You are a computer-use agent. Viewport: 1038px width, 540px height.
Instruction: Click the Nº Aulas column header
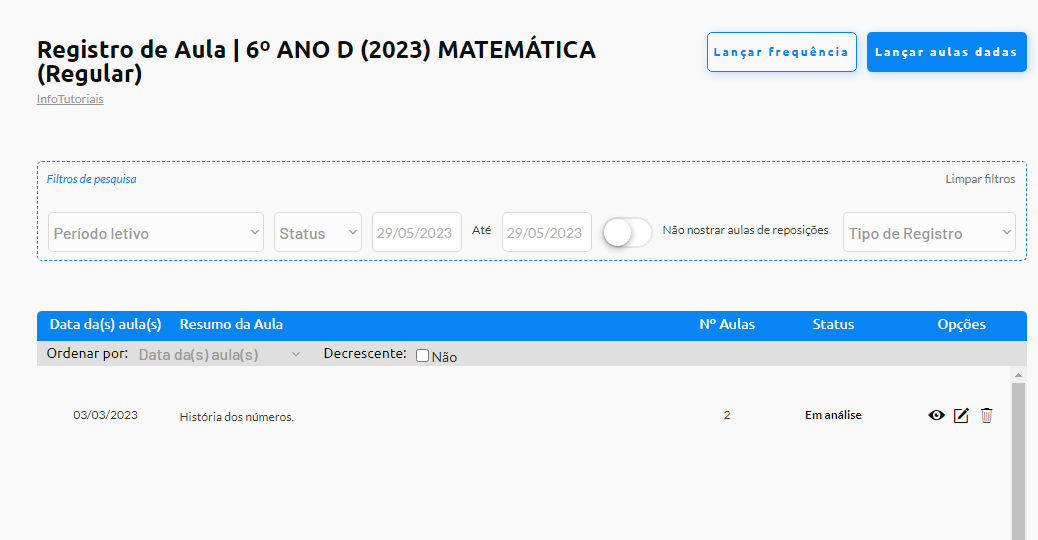(x=727, y=324)
